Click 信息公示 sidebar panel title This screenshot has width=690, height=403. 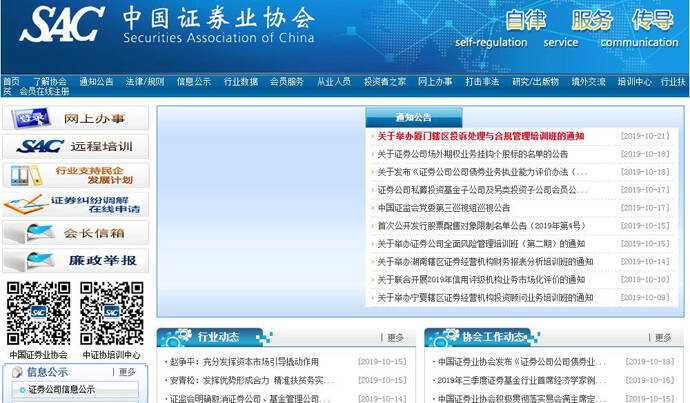point(47,372)
